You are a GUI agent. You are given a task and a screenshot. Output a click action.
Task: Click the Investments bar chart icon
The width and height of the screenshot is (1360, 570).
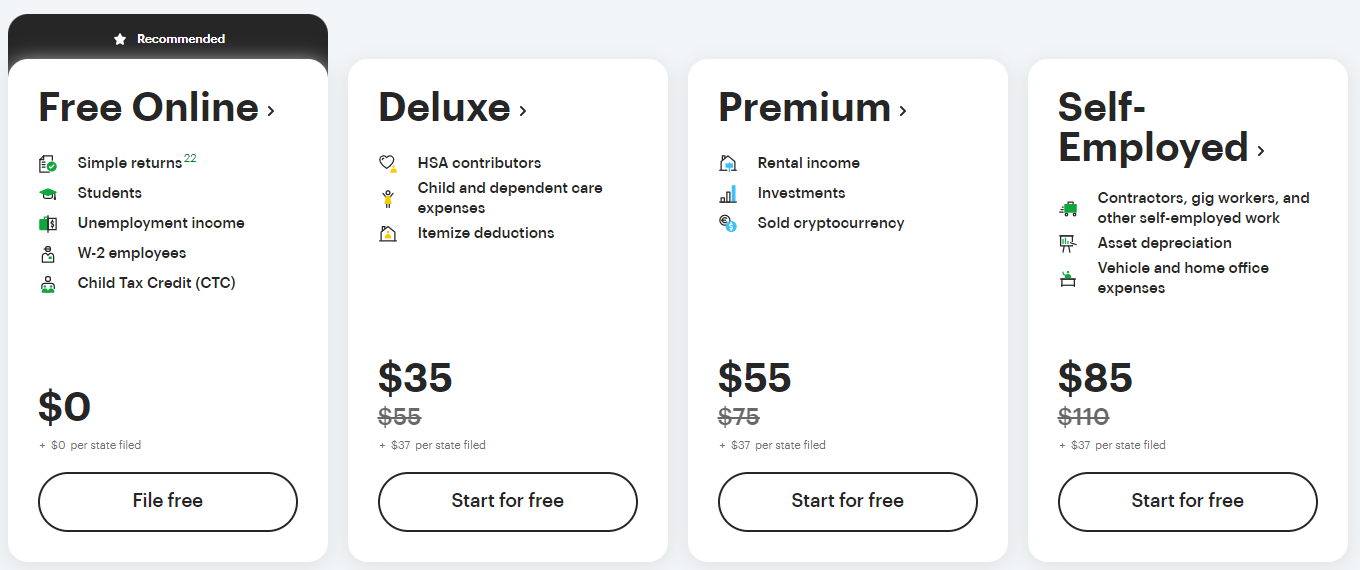[x=728, y=193]
